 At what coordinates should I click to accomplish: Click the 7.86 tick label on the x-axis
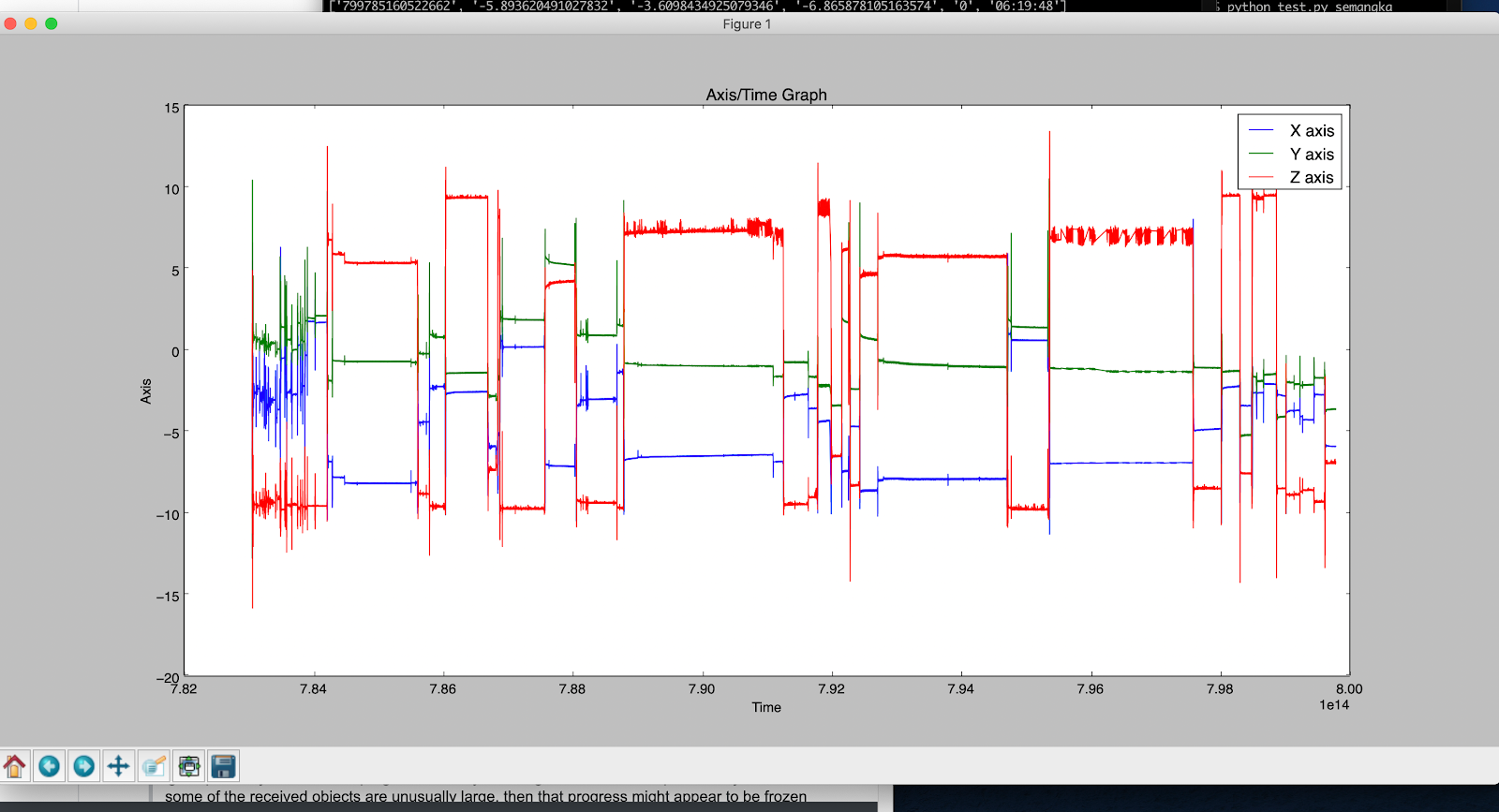(443, 688)
